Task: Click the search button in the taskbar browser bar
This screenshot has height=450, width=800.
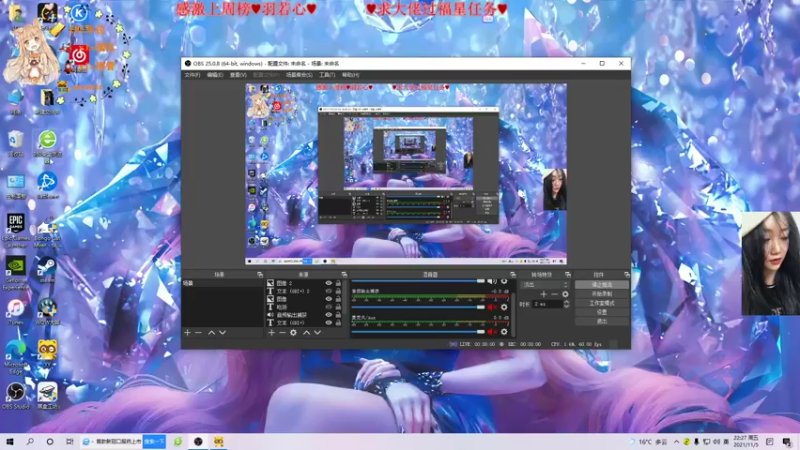Action: [x=154, y=441]
